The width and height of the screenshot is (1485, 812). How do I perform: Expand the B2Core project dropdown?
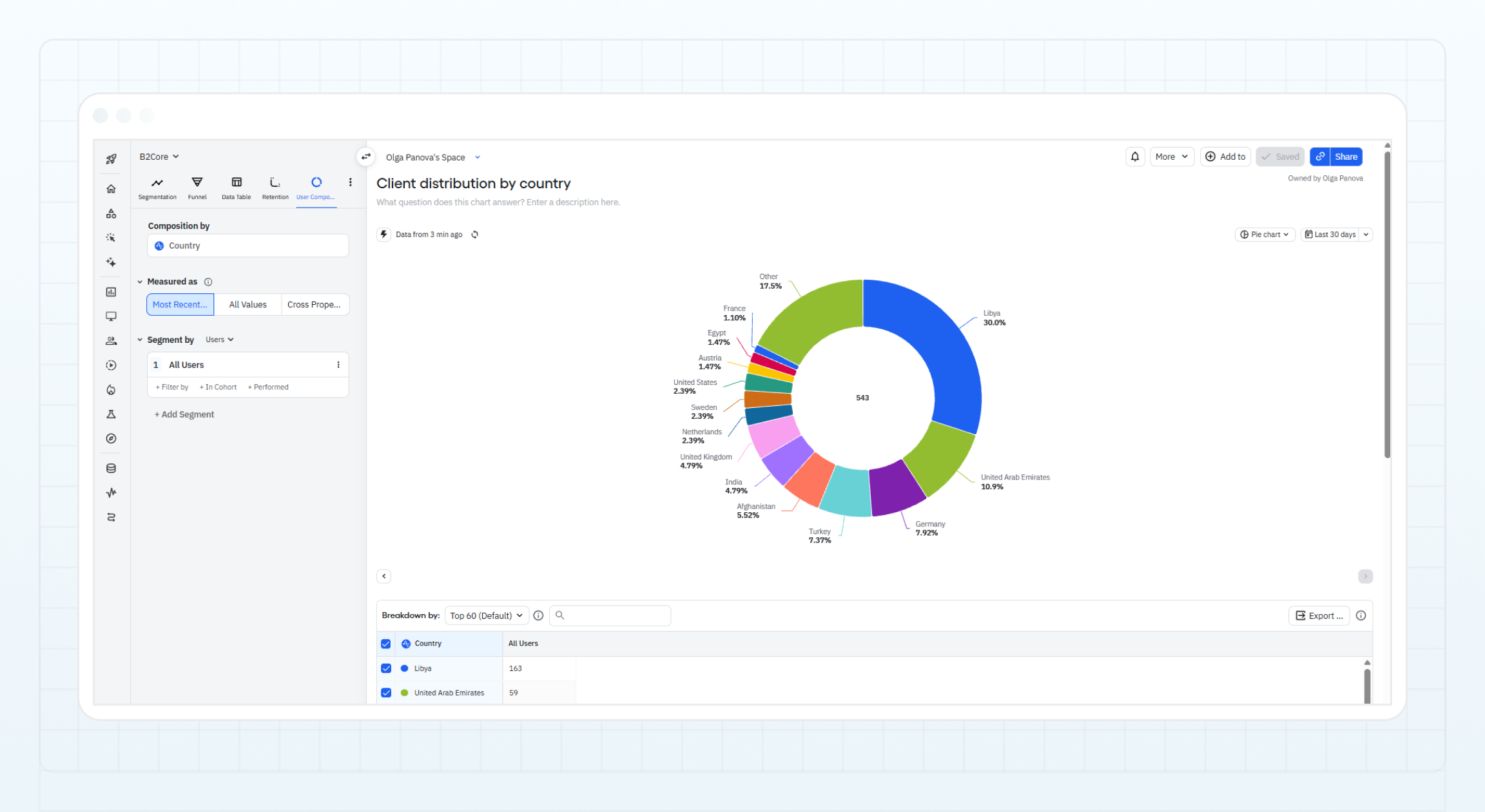(x=159, y=157)
